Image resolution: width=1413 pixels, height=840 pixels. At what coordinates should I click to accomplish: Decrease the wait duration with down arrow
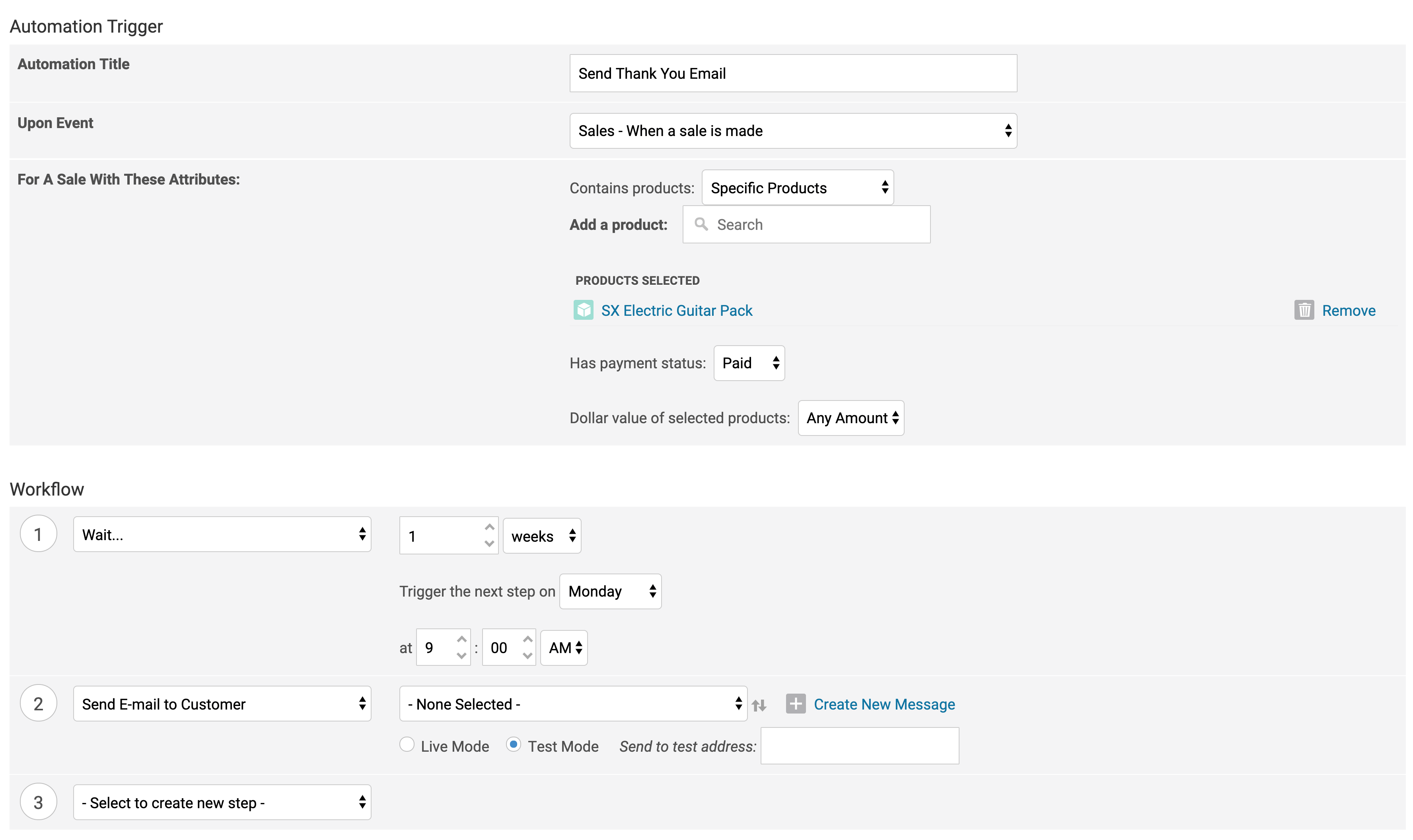point(489,543)
